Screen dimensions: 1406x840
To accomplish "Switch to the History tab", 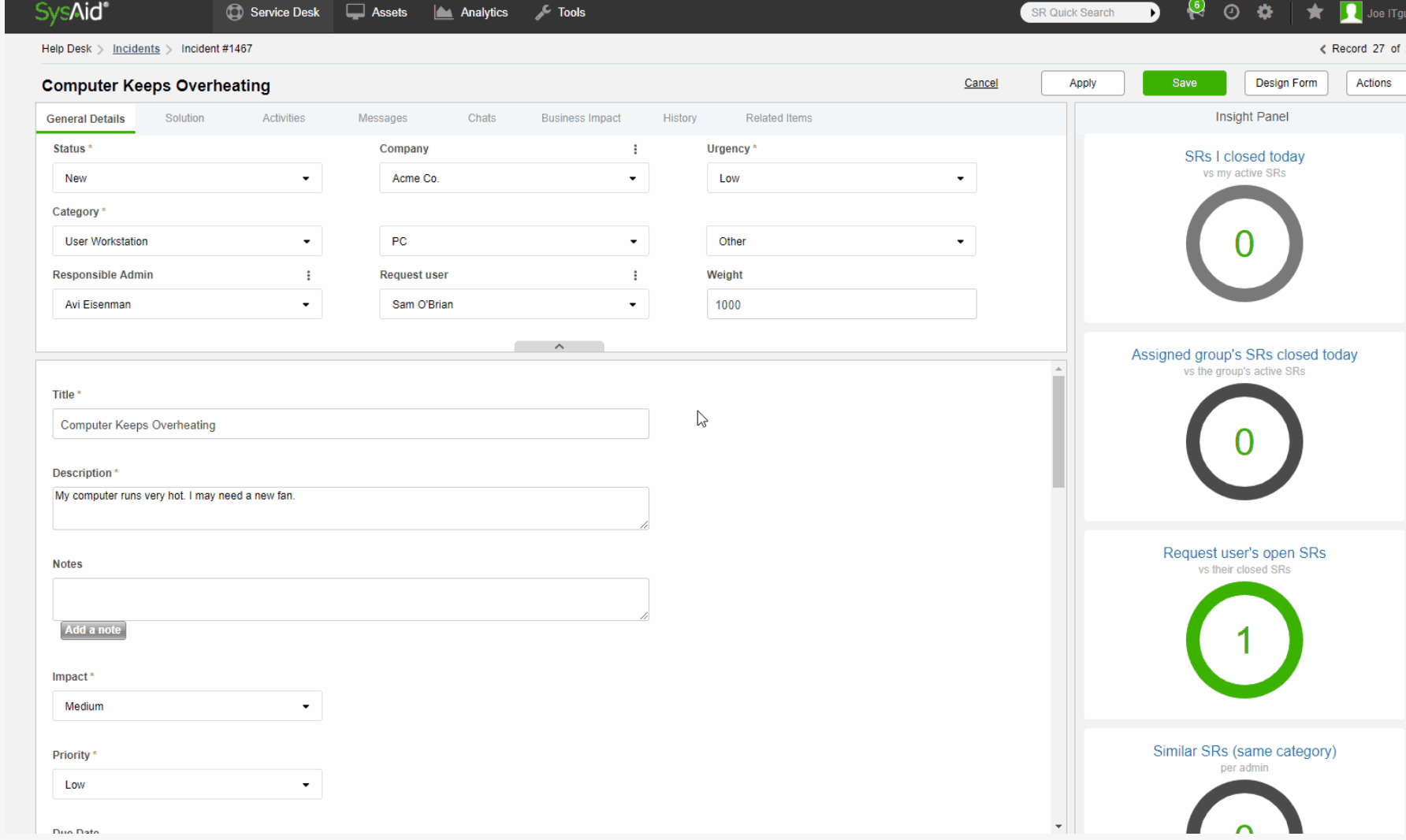I will (679, 118).
